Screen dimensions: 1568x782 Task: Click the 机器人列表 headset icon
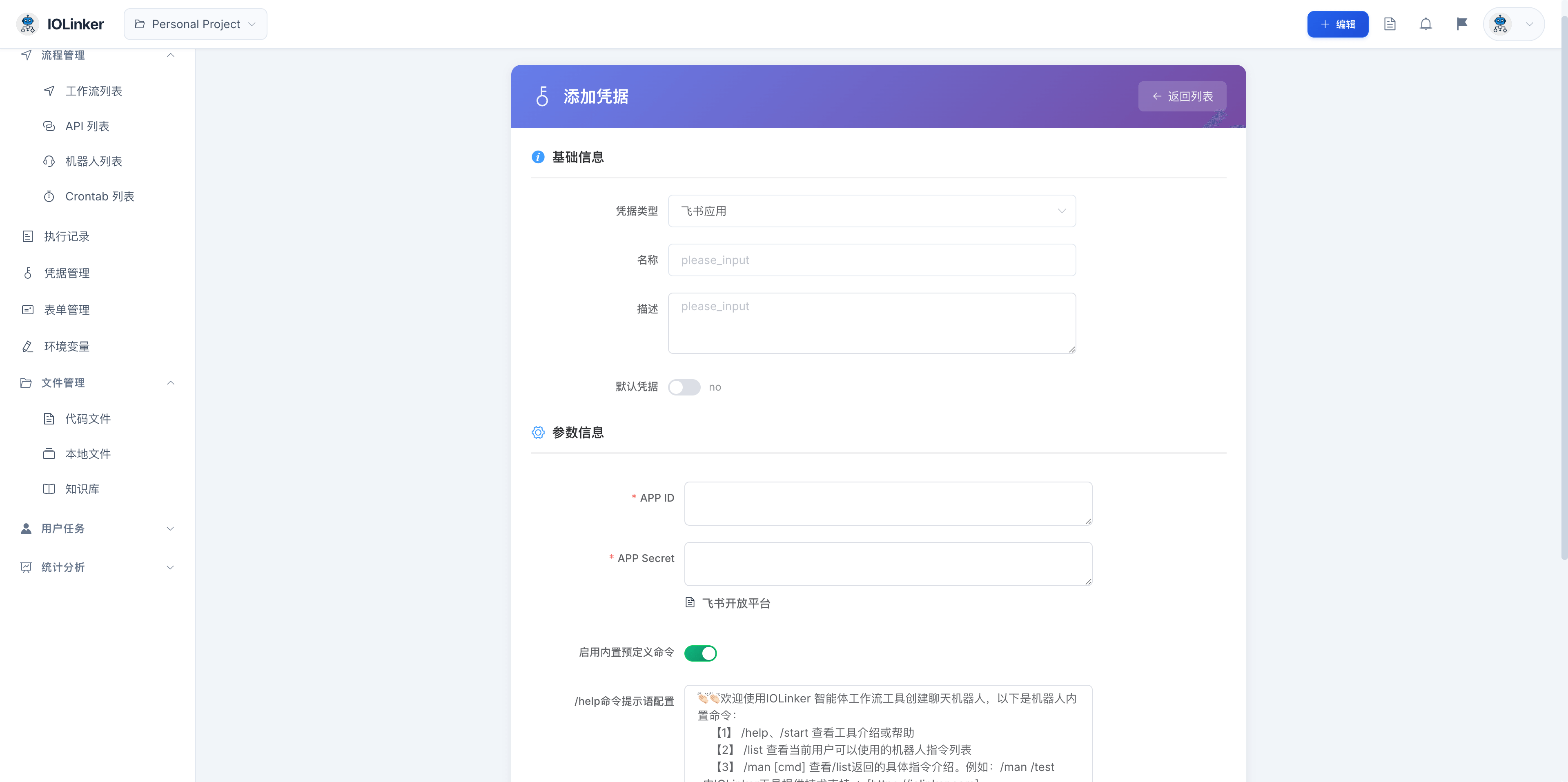(x=49, y=161)
